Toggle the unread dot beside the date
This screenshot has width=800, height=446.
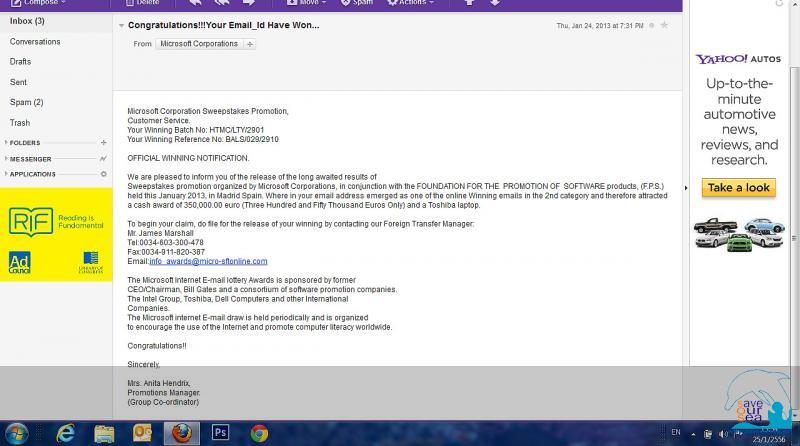[650, 25]
